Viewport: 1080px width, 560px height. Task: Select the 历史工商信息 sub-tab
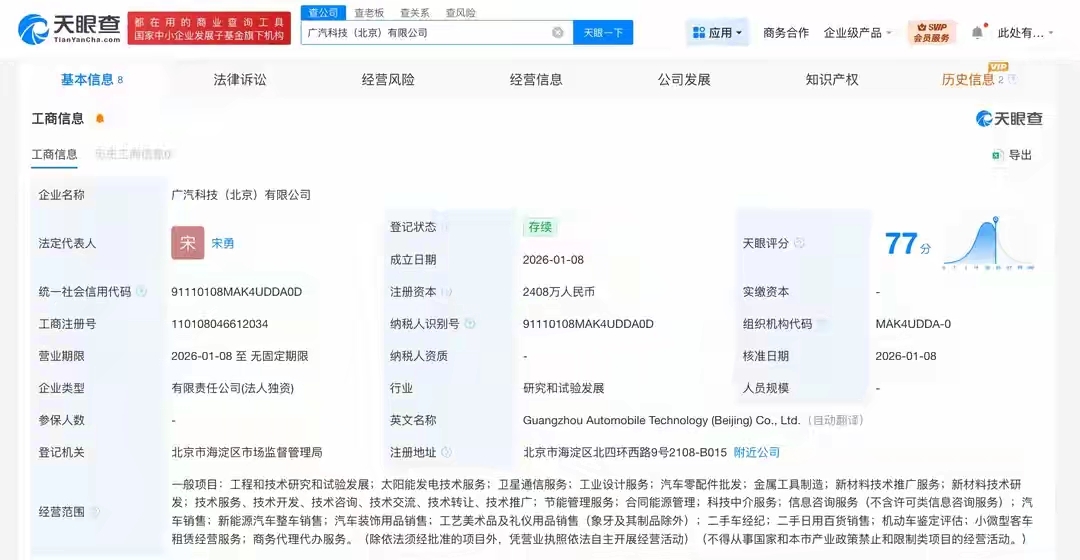tap(133, 154)
